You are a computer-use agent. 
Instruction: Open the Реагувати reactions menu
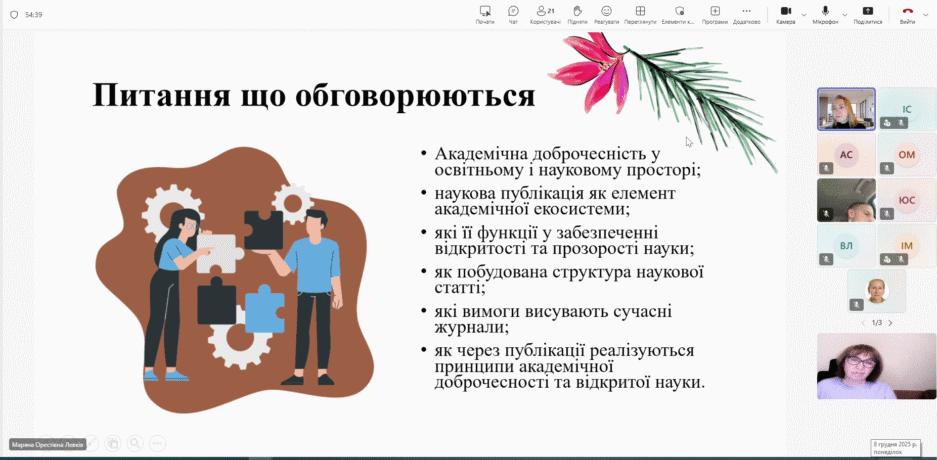click(606, 14)
